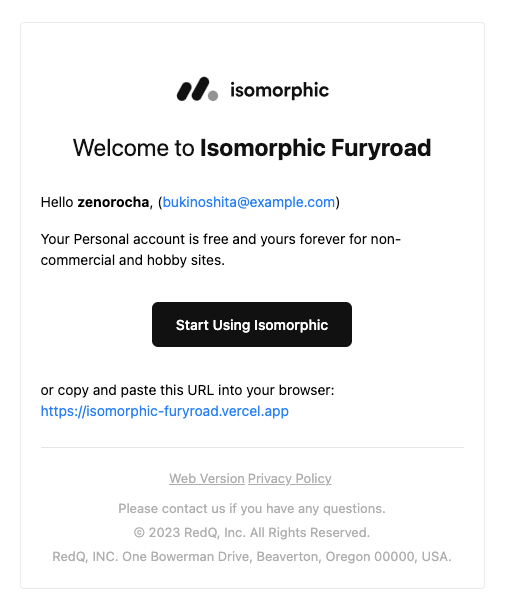Click the Isomorphic slanted-bars logo icon

coord(193,89)
